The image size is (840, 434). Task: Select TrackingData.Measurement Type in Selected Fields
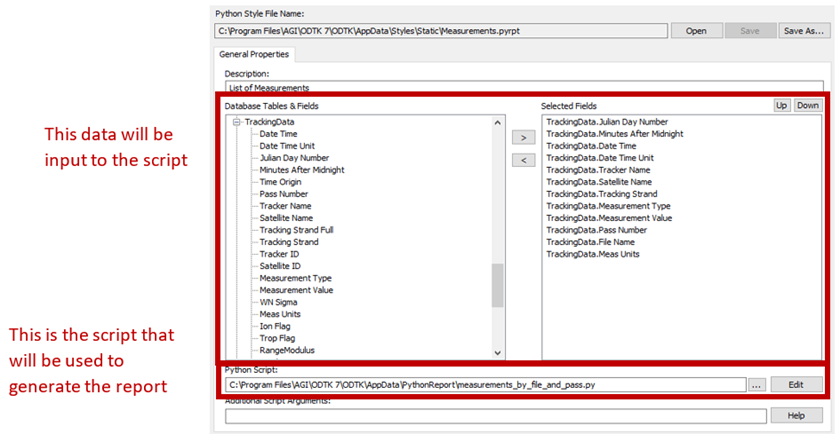[x=608, y=206]
